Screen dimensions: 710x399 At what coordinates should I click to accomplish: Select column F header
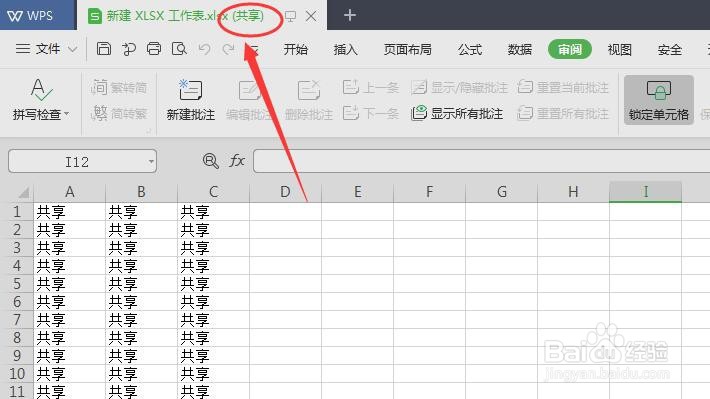tap(429, 192)
